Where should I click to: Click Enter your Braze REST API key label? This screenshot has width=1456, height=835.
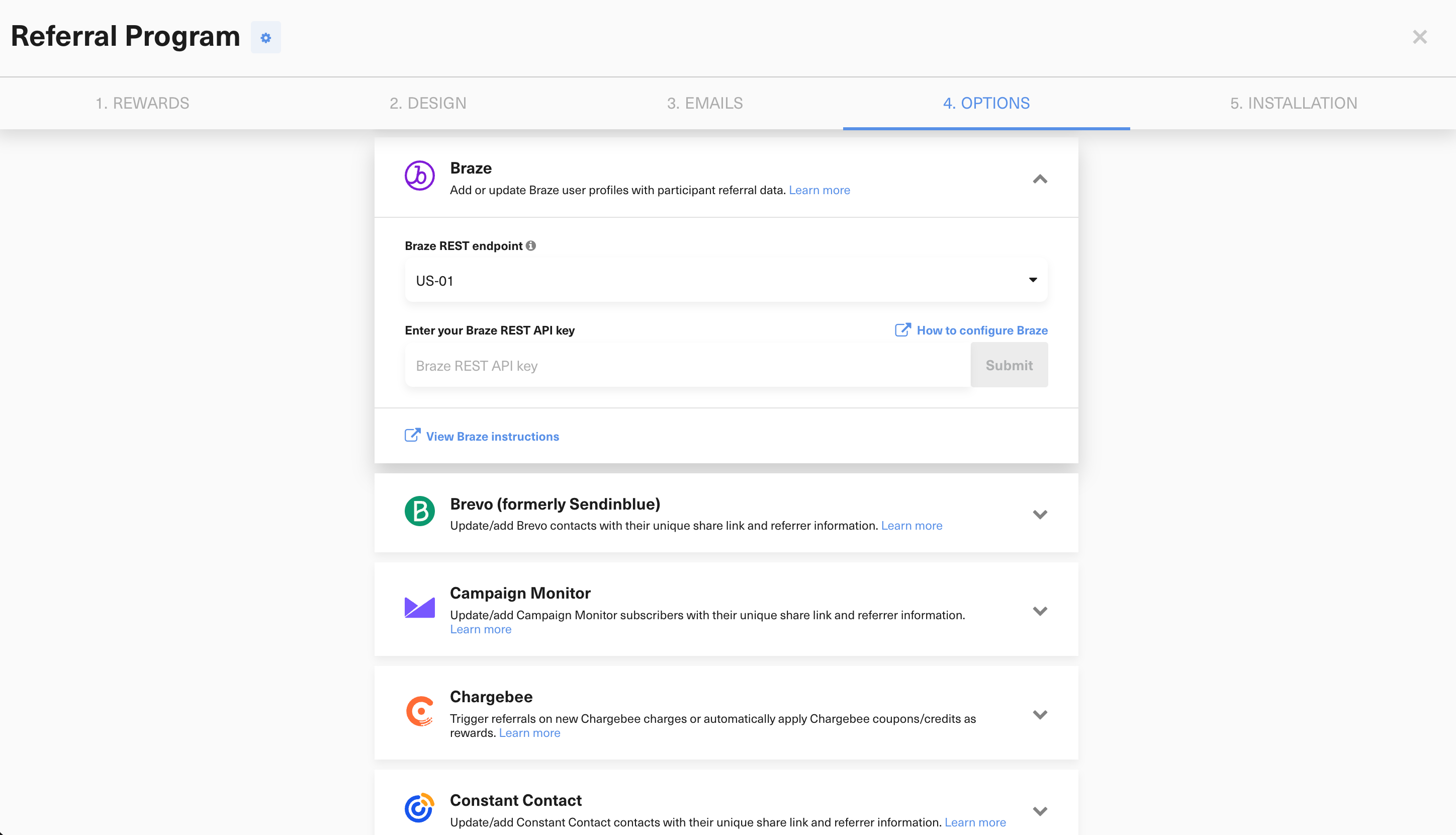click(x=490, y=330)
